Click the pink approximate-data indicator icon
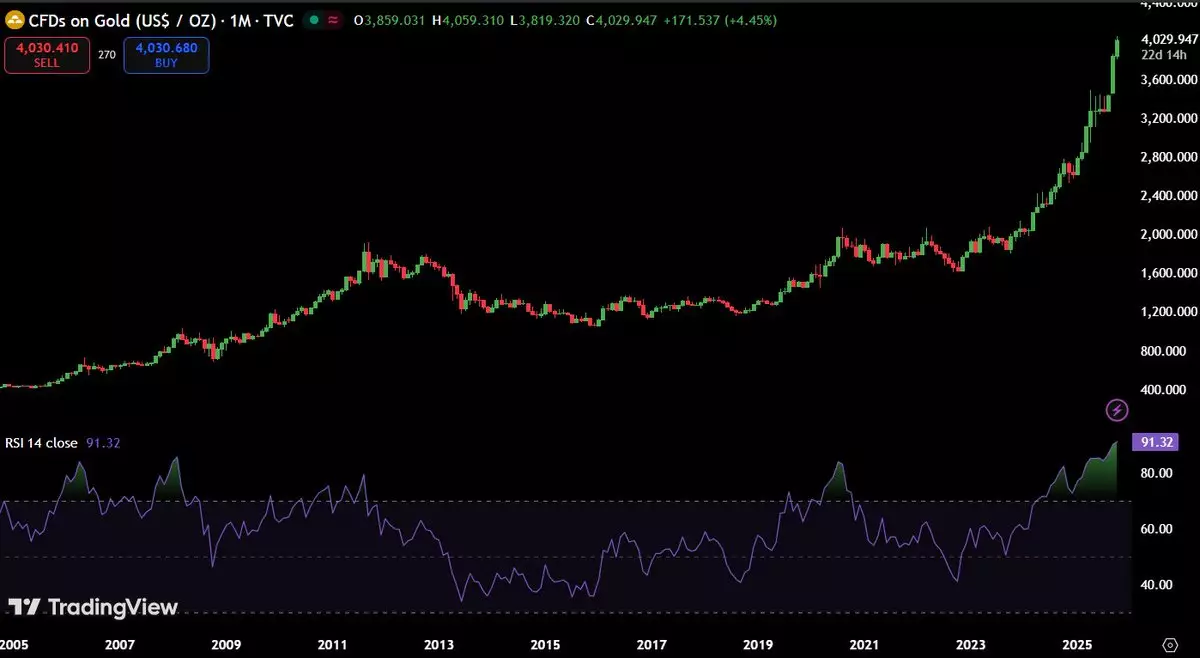1200x658 pixels. 333,20
